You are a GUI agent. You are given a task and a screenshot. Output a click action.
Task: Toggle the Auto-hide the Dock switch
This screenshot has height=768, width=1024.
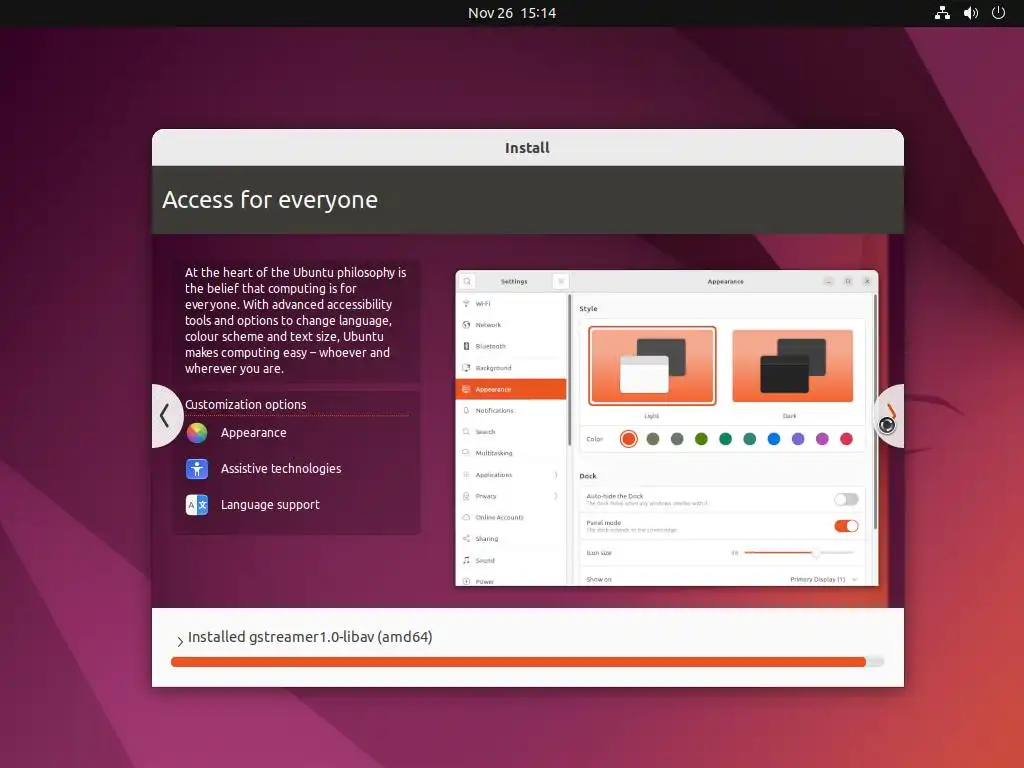(x=846, y=500)
